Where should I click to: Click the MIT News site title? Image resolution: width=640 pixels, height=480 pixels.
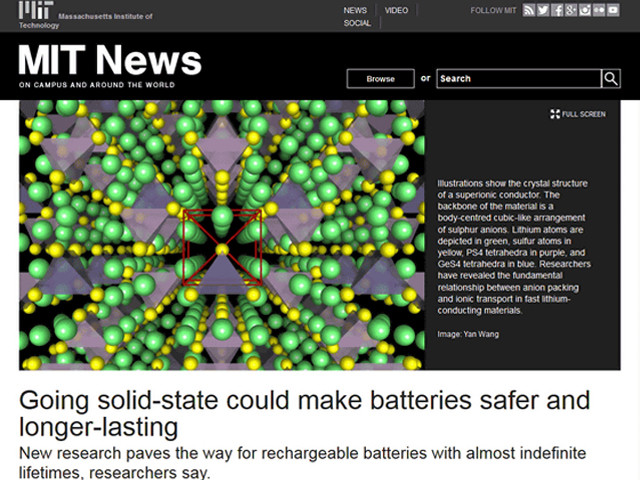point(109,60)
